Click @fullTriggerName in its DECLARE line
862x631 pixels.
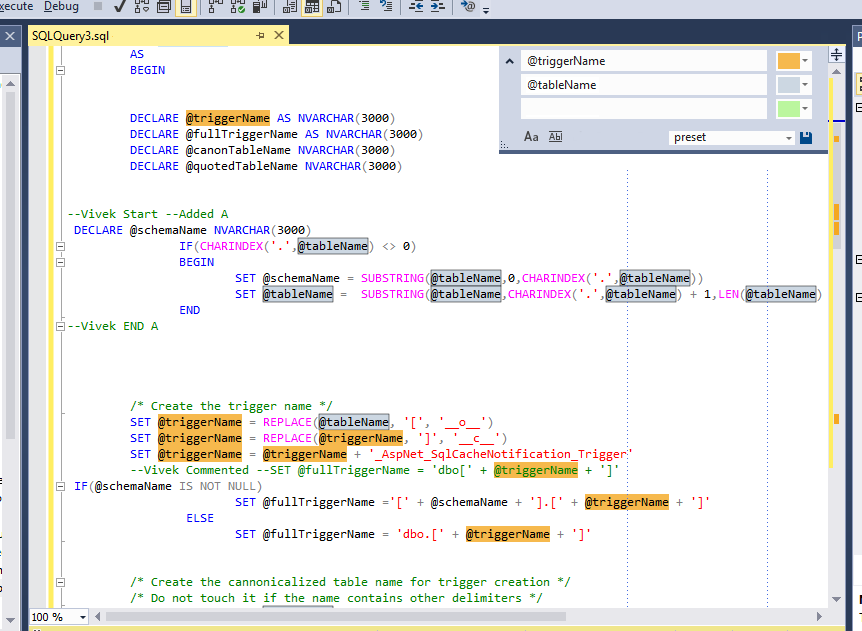[x=241, y=134]
